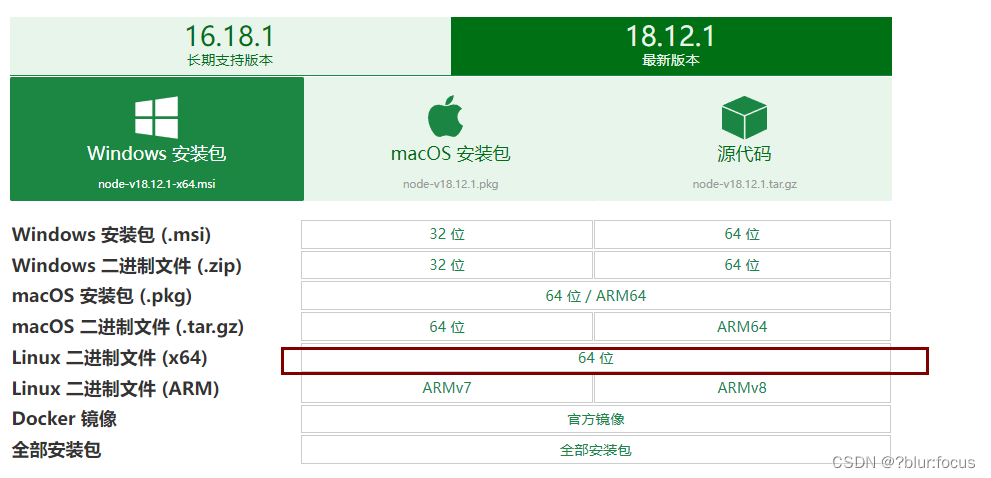Screen dimensions: 991x478
Task: Choose 64-bit Windows .msi installer
Action: point(742,235)
